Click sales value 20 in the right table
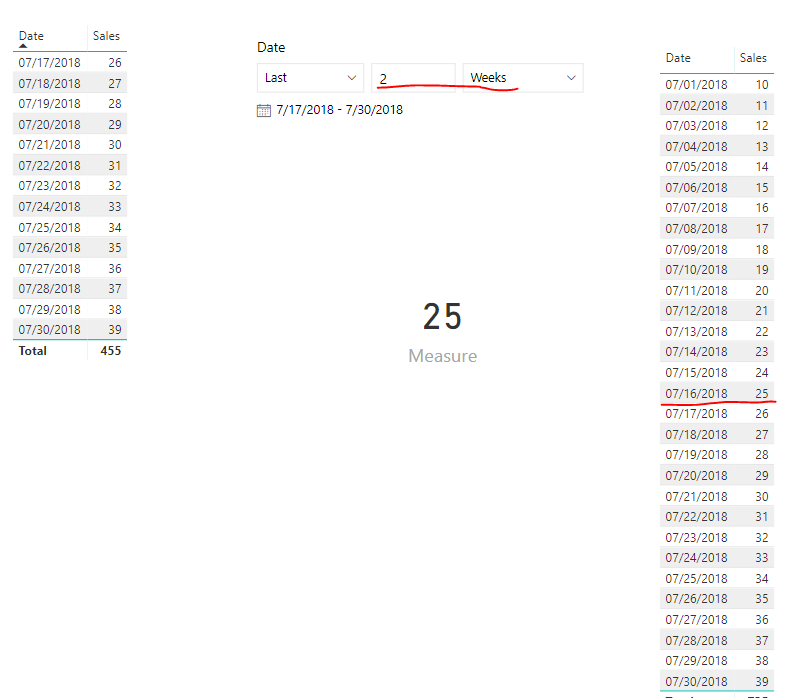This screenshot has height=698, width=789. tap(762, 290)
